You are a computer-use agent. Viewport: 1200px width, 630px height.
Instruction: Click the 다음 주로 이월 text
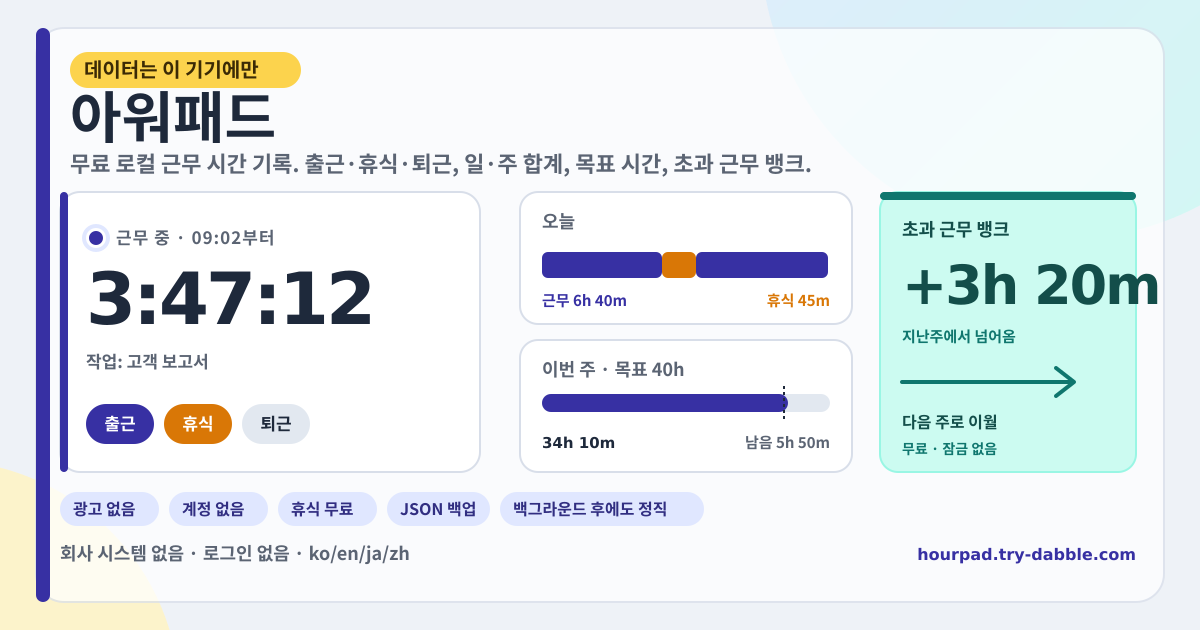click(x=949, y=422)
